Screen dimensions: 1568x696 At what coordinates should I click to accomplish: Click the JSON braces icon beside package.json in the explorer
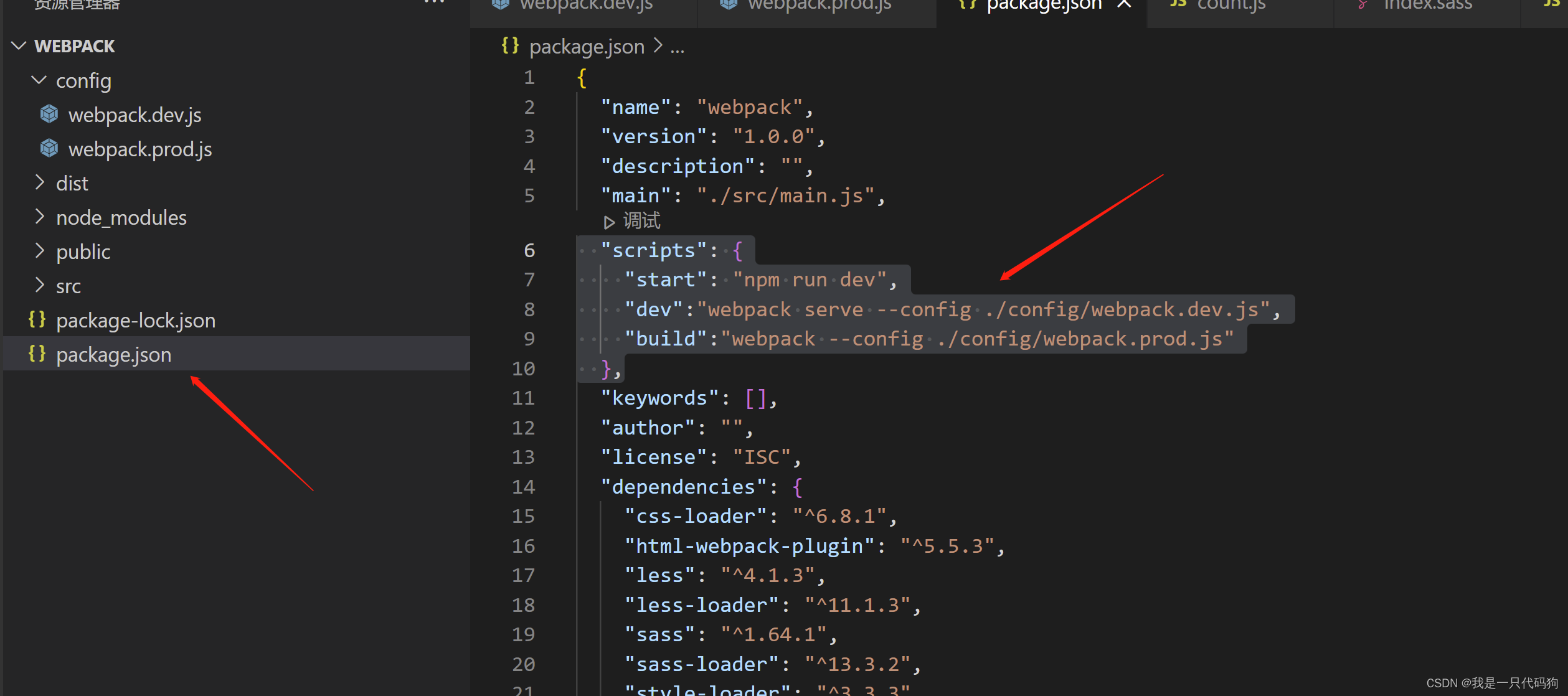click(37, 354)
